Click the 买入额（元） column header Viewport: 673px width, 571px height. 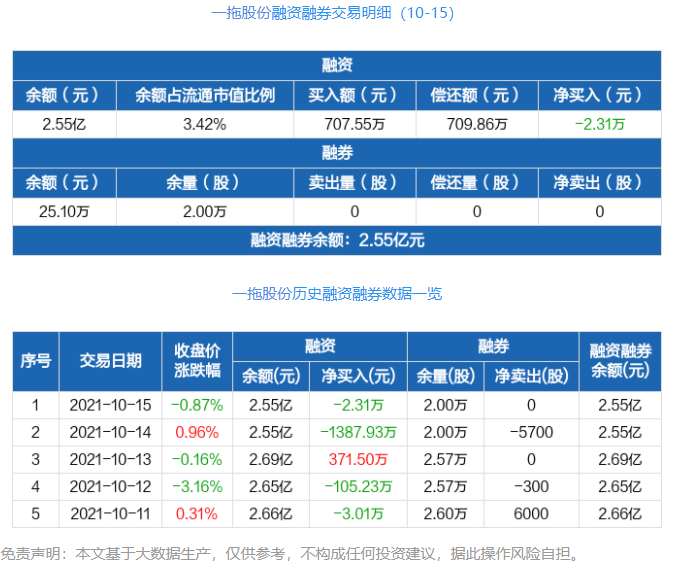coord(355,95)
